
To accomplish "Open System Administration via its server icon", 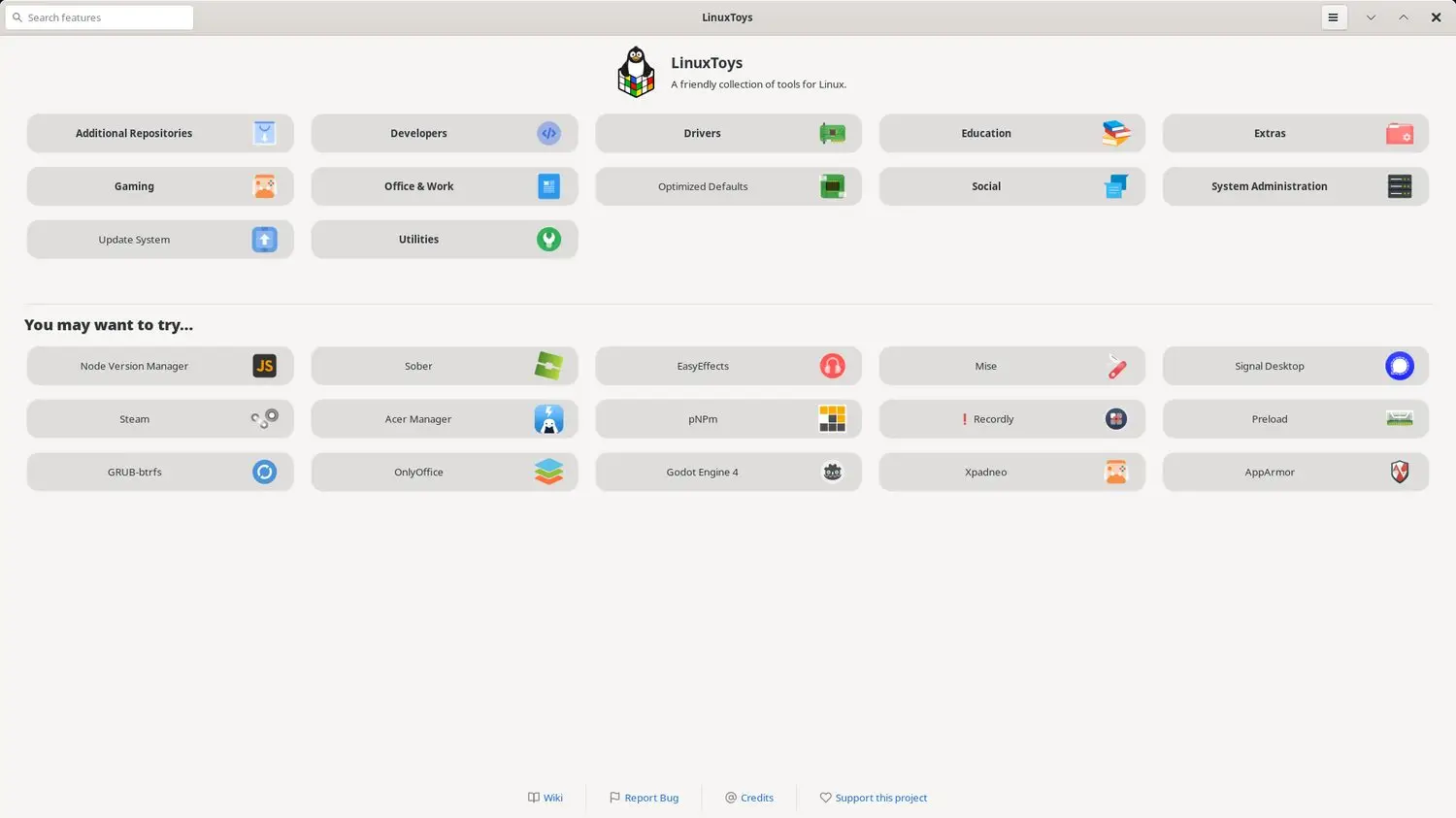I will coord(1400,186).
